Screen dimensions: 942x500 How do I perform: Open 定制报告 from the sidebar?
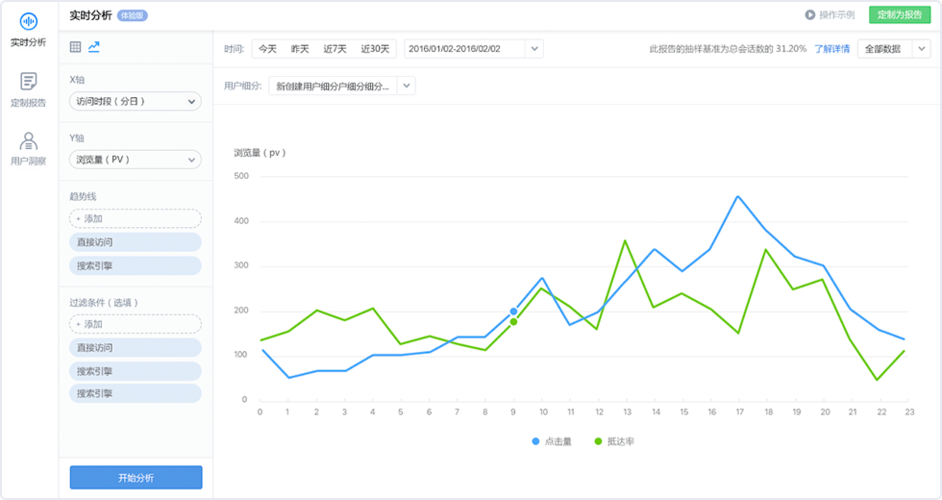(28, 90)
